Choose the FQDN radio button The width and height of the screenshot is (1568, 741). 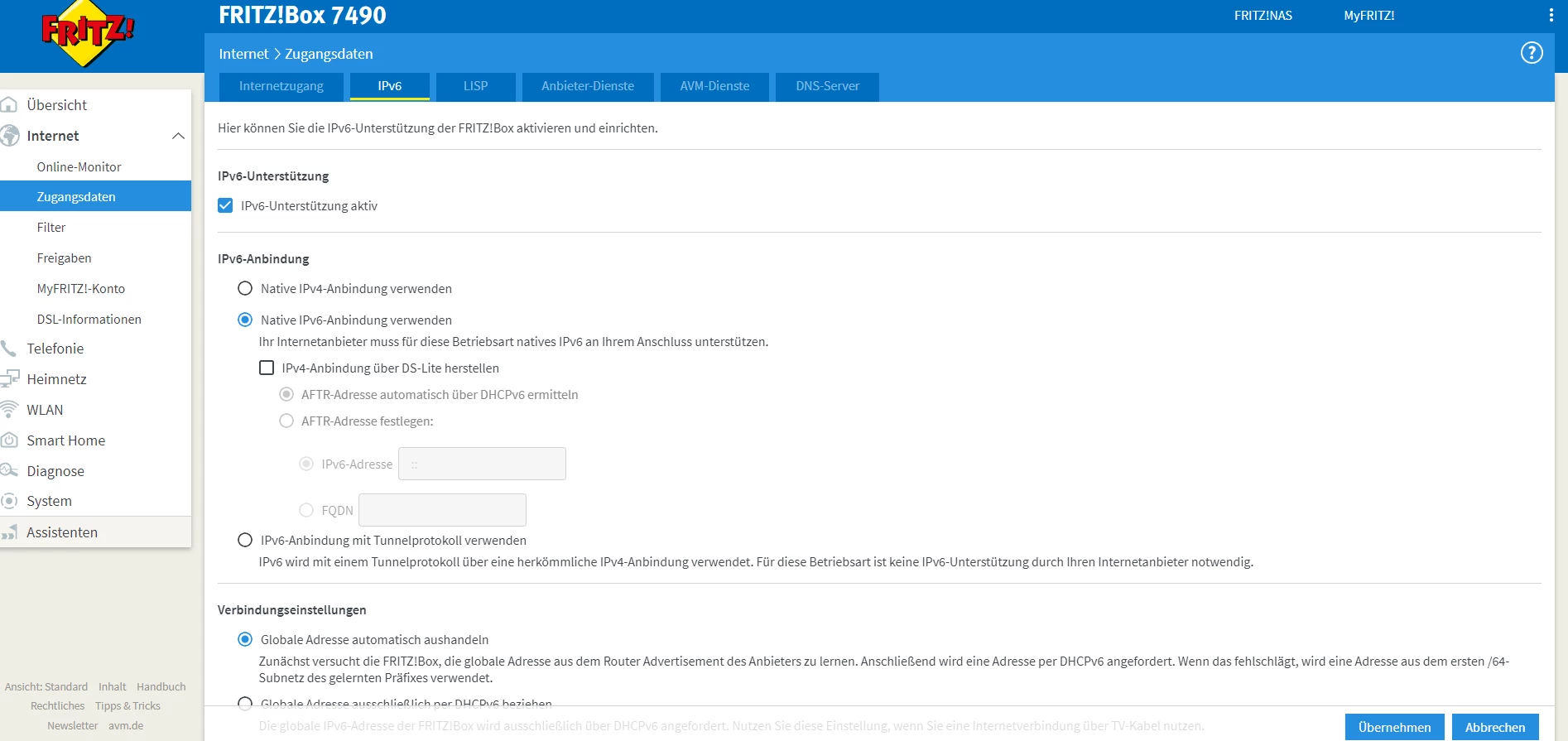tap(306, 510)
